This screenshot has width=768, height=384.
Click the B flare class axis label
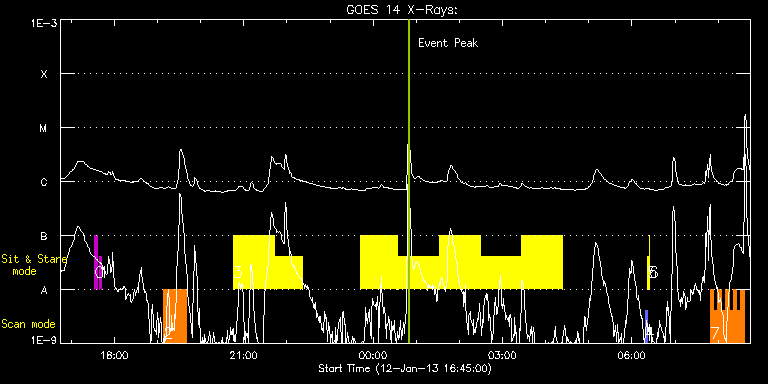coord(44,236)
